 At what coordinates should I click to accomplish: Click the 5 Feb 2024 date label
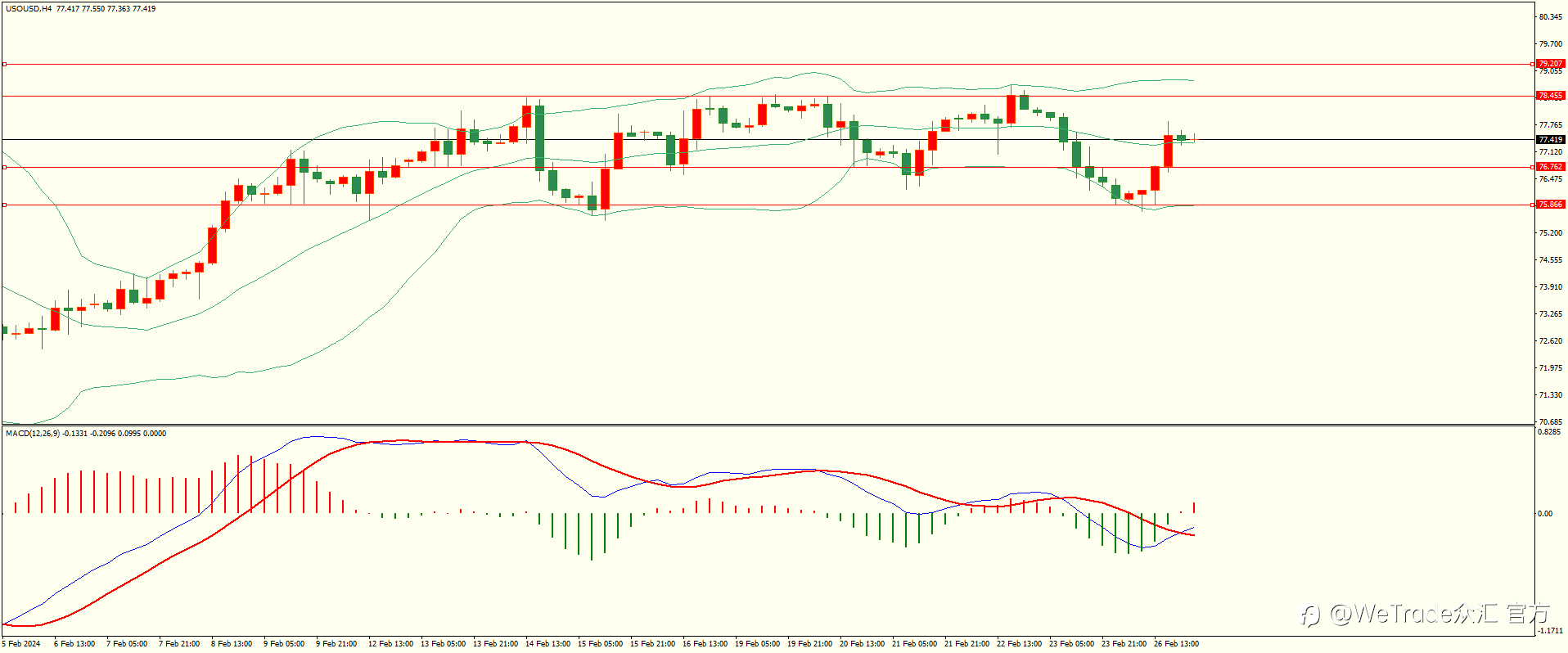coord(21,644)
